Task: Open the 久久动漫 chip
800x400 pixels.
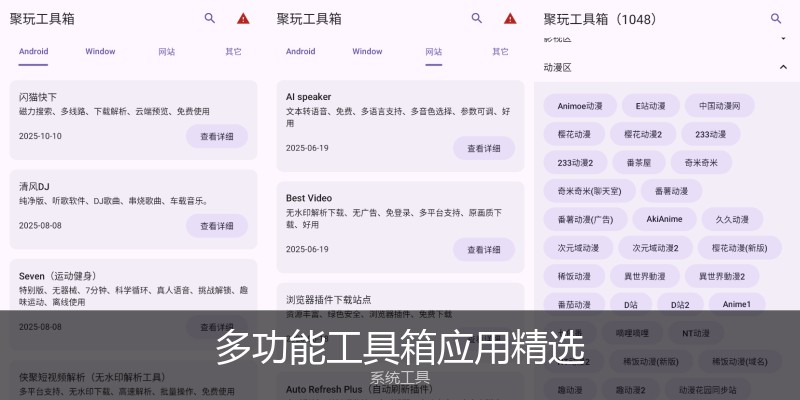Action: (x=732, y=219)
